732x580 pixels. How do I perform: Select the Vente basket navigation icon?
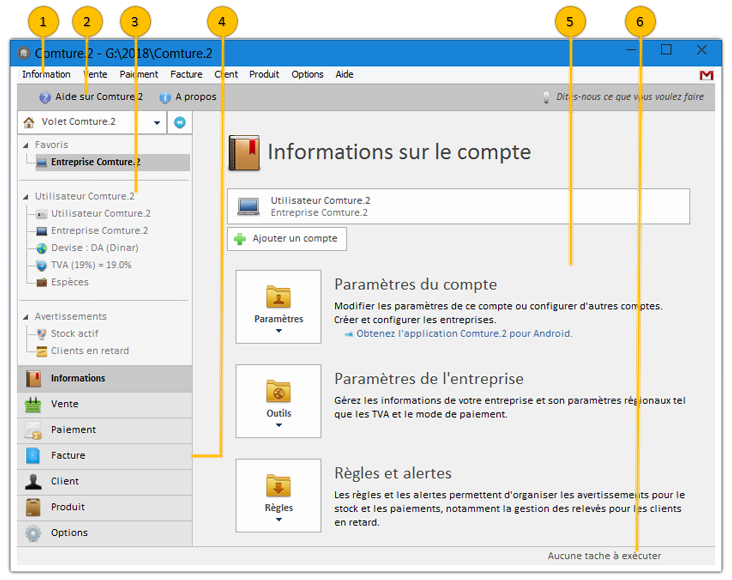pos(34,404)
